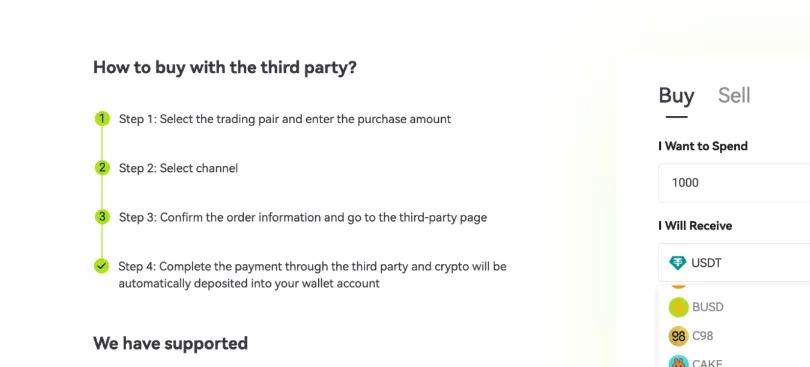The height and width of the screenshot is (367, 810).
Task: Click Step 1 trading pair instruction text
Action: point(285,119)
